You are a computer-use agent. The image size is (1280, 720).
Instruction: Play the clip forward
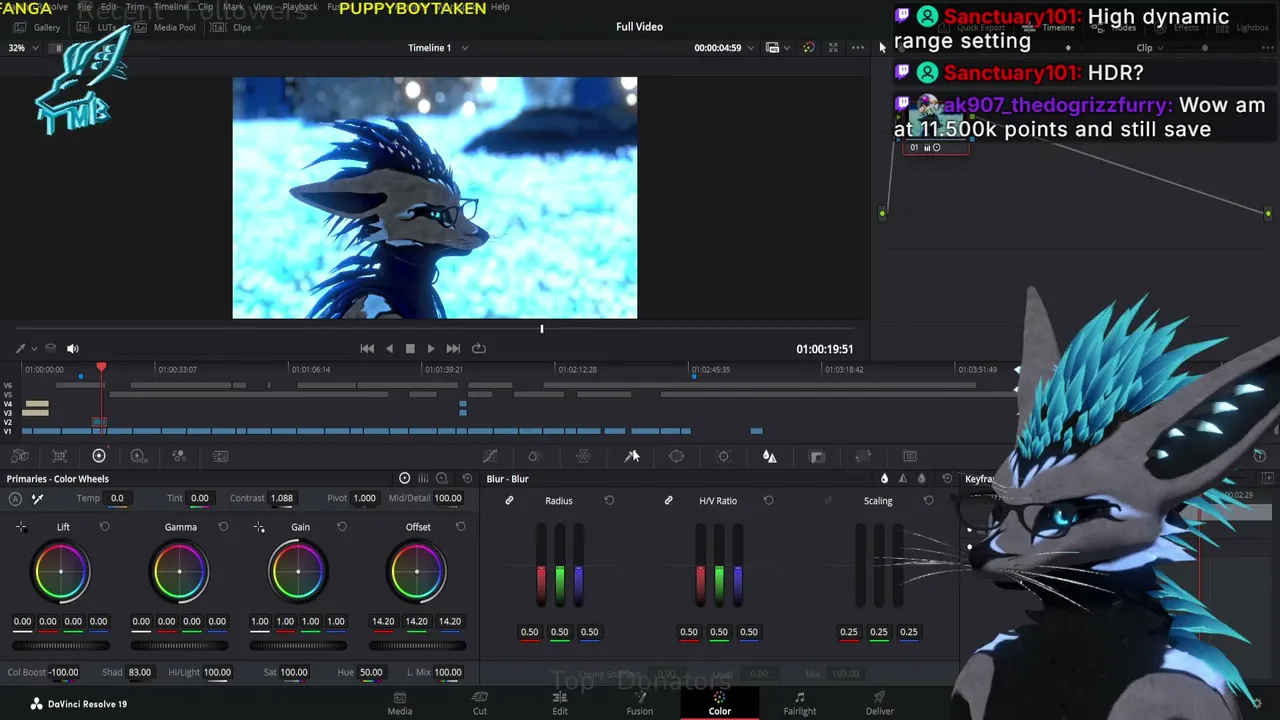431,348
